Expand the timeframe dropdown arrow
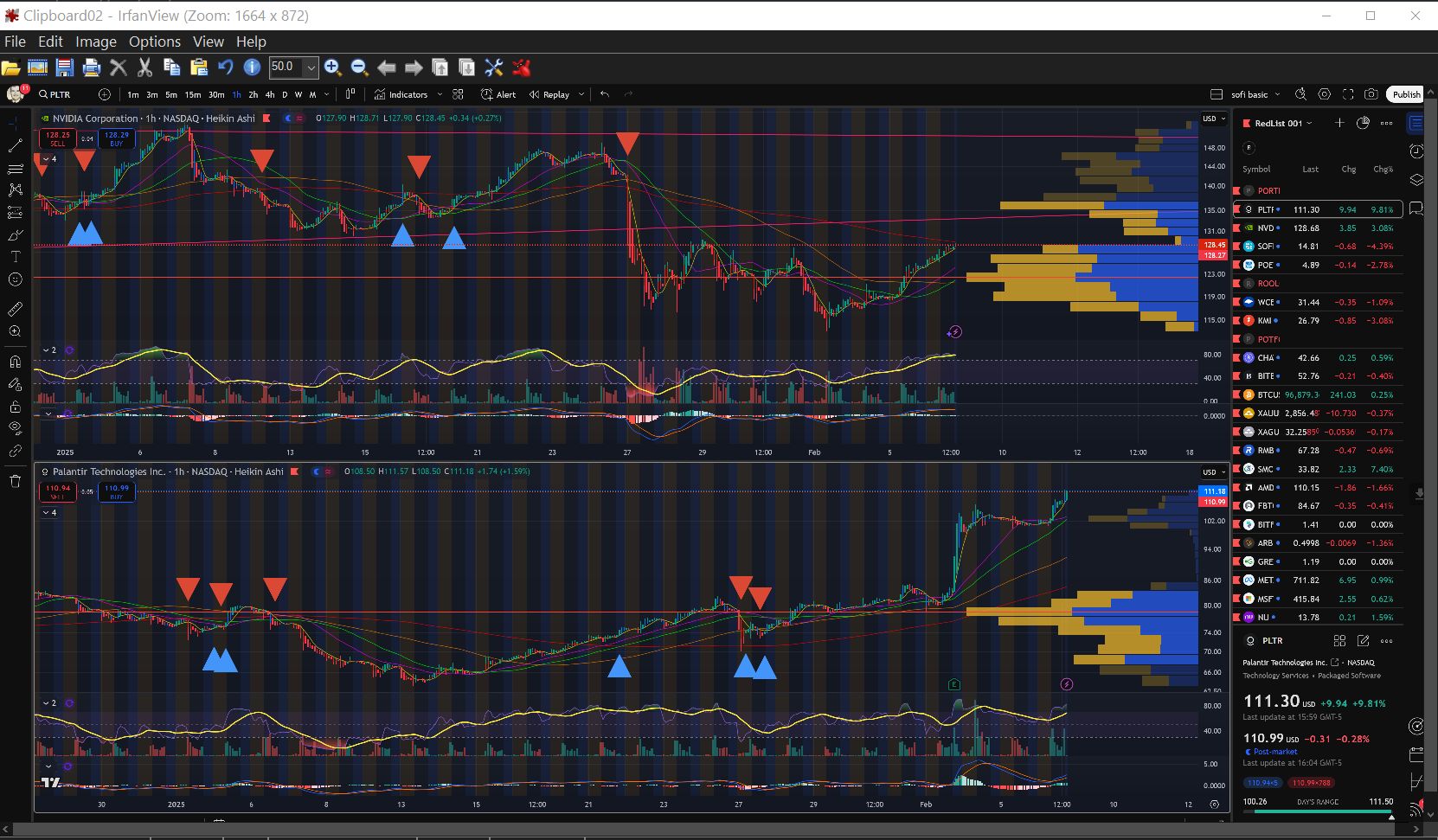This screenshot has height=840, width=1438. click(x=327, y=94)
